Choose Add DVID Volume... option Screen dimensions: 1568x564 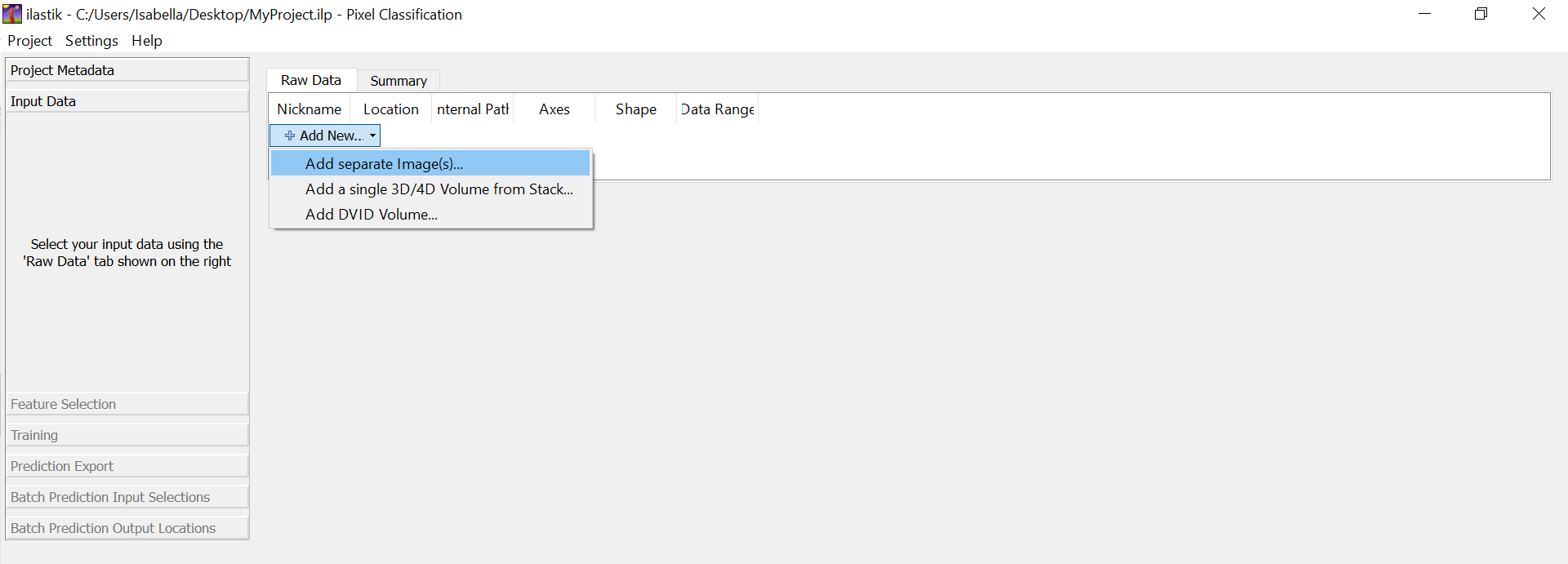coord(430,214)
